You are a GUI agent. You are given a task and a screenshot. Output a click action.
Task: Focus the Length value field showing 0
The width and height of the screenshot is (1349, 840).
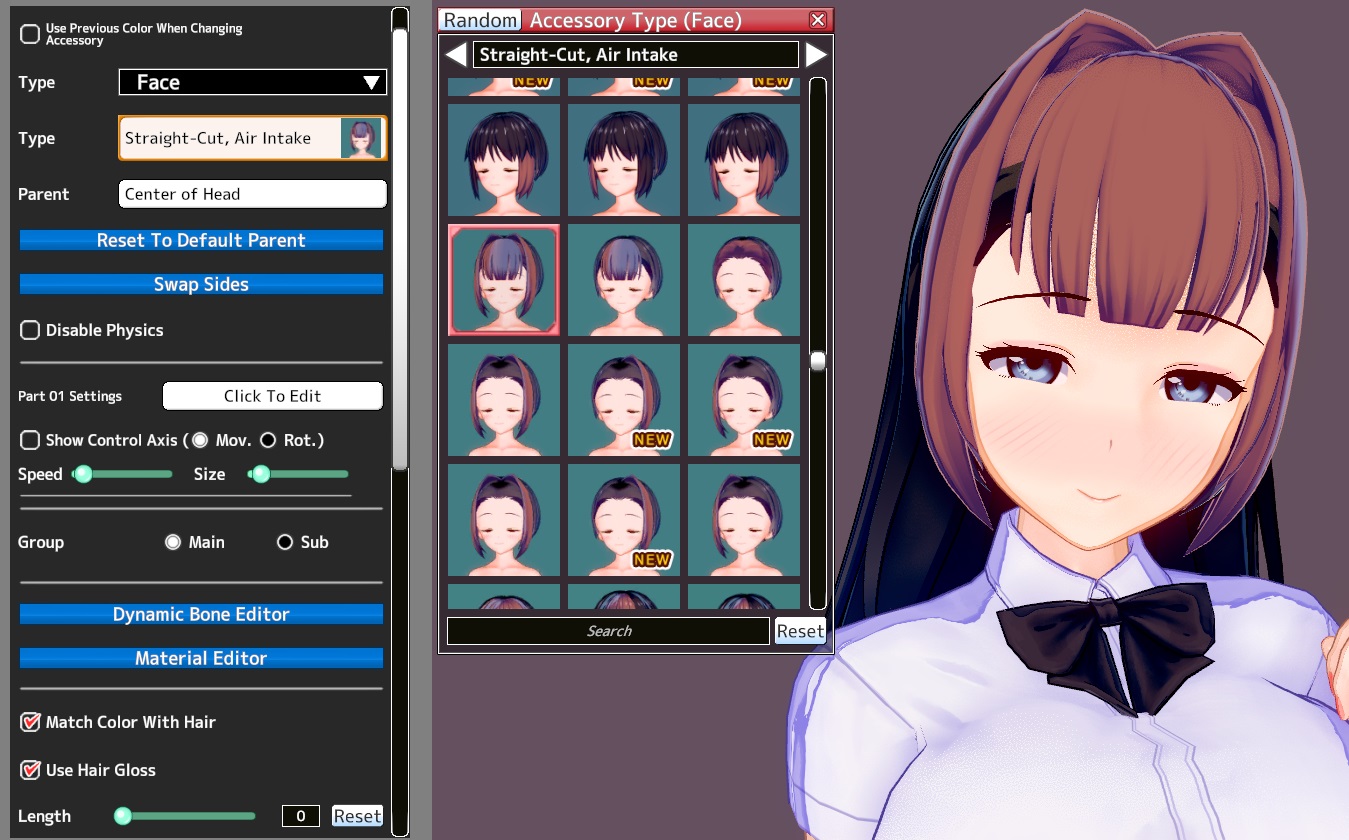[x=301, y=816]
